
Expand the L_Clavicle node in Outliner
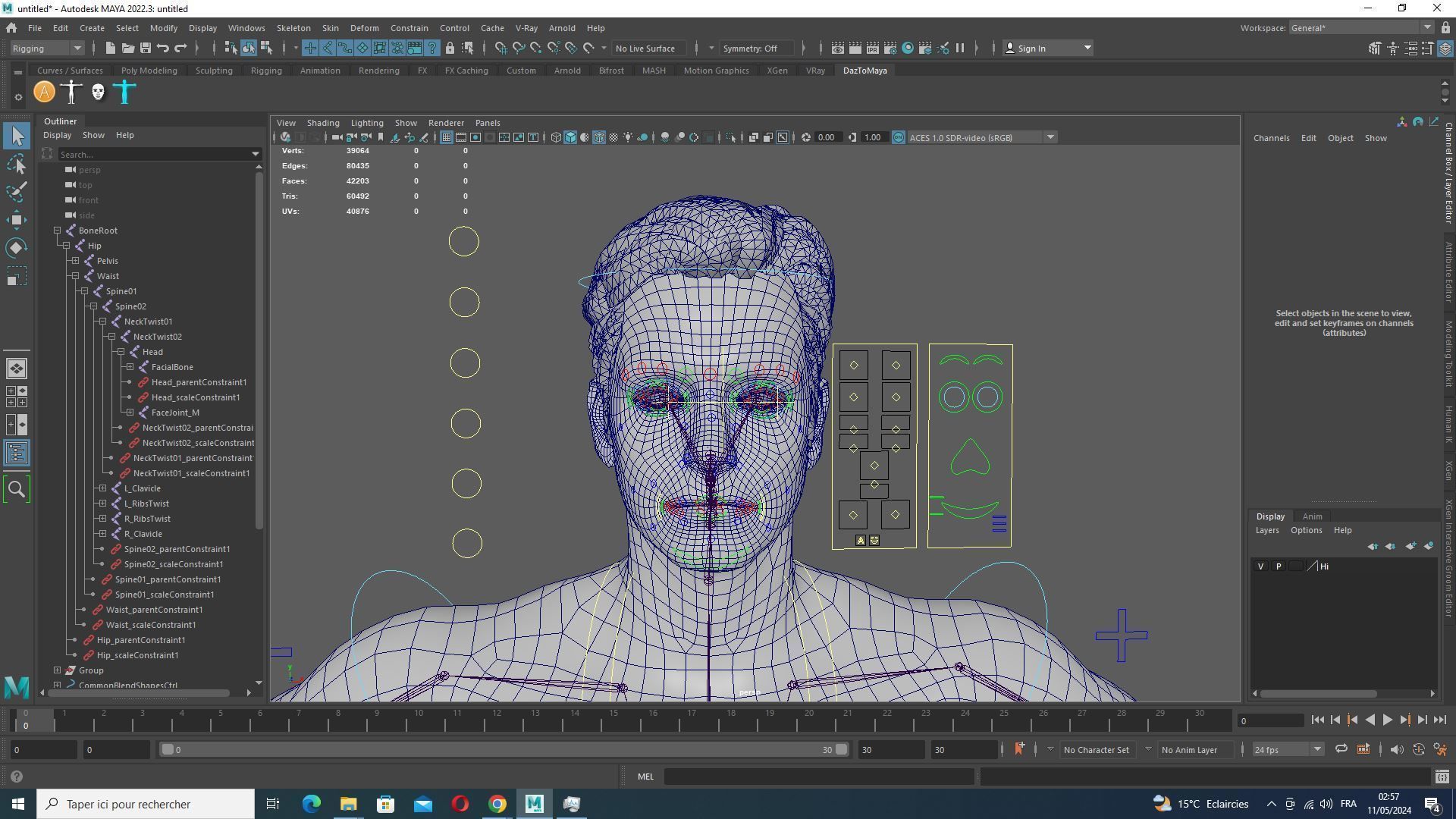click(x=103, y=488)
